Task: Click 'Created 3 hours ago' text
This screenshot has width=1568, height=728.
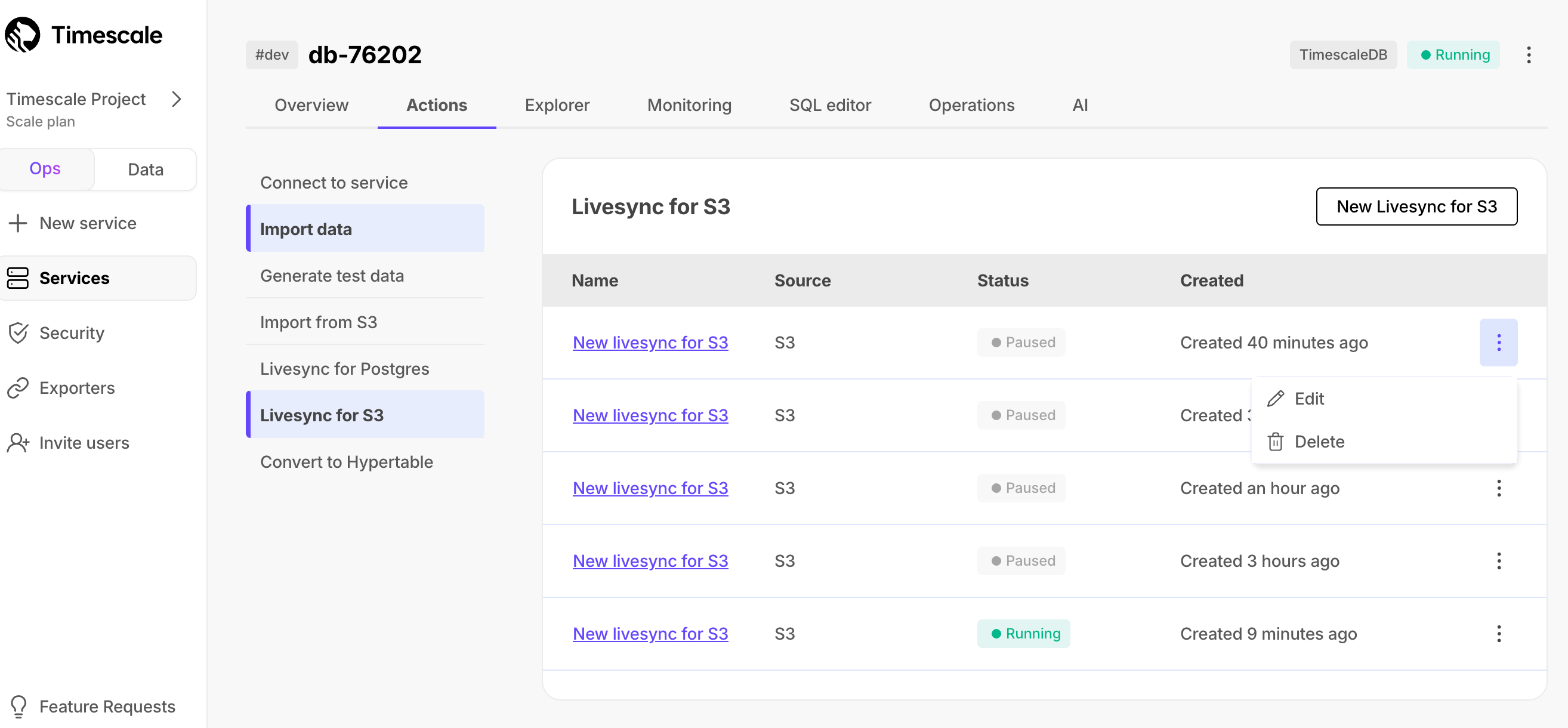Action: 1260,562
